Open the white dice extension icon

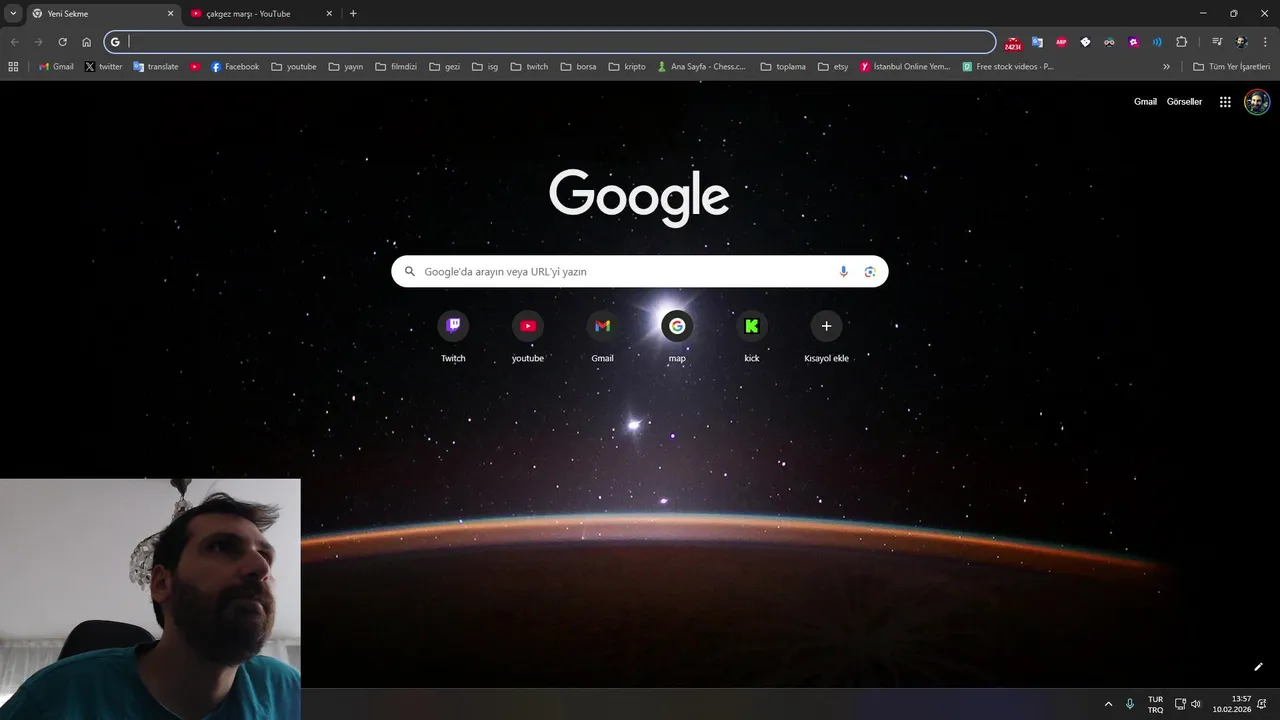coord(1085,42)
